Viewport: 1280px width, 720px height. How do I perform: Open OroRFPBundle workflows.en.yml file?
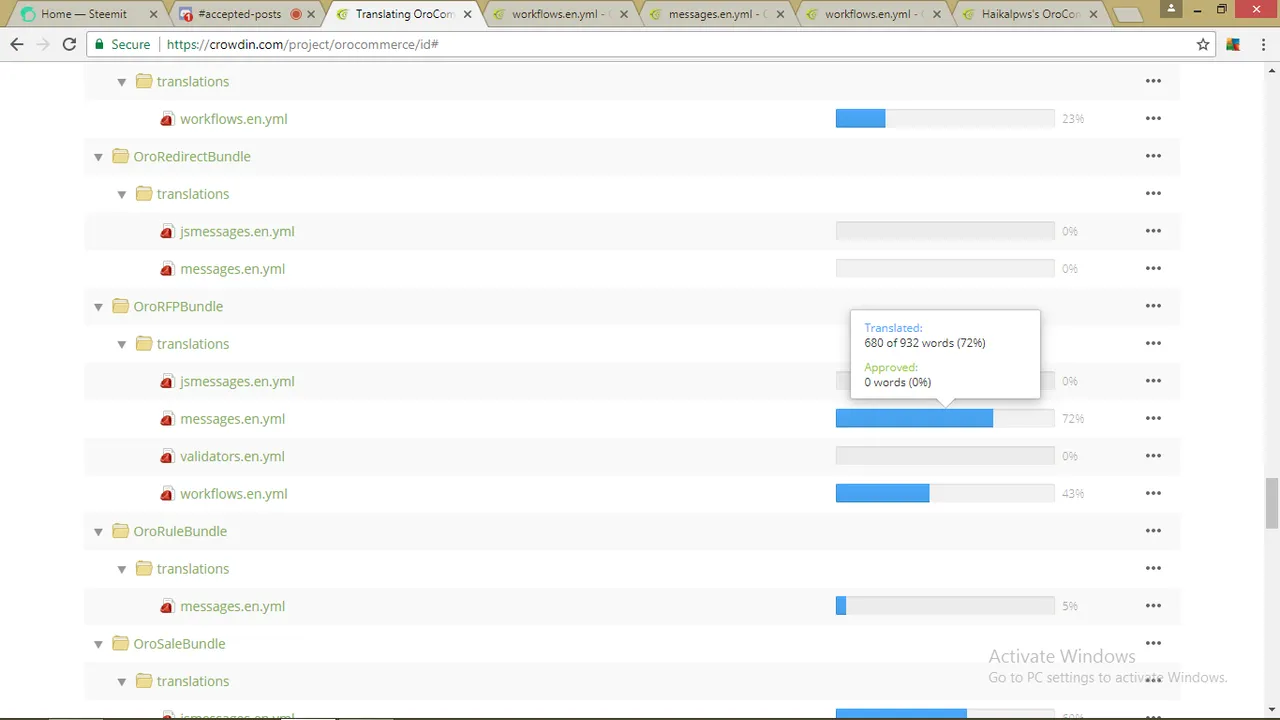234,493
